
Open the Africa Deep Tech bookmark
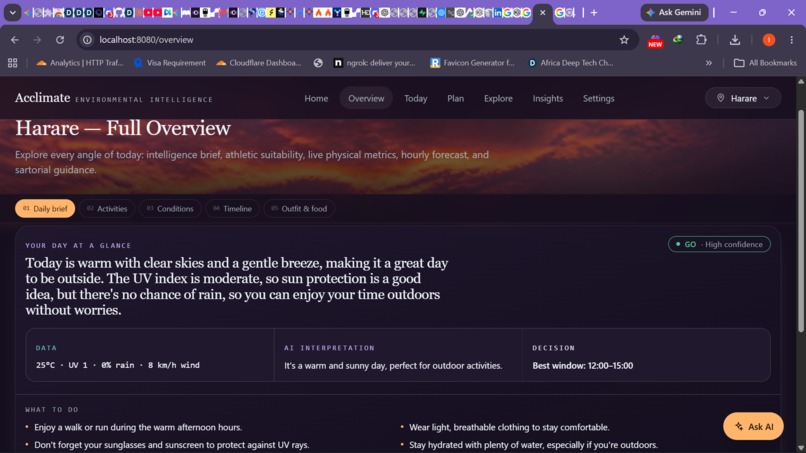click(x=571, y=63)
